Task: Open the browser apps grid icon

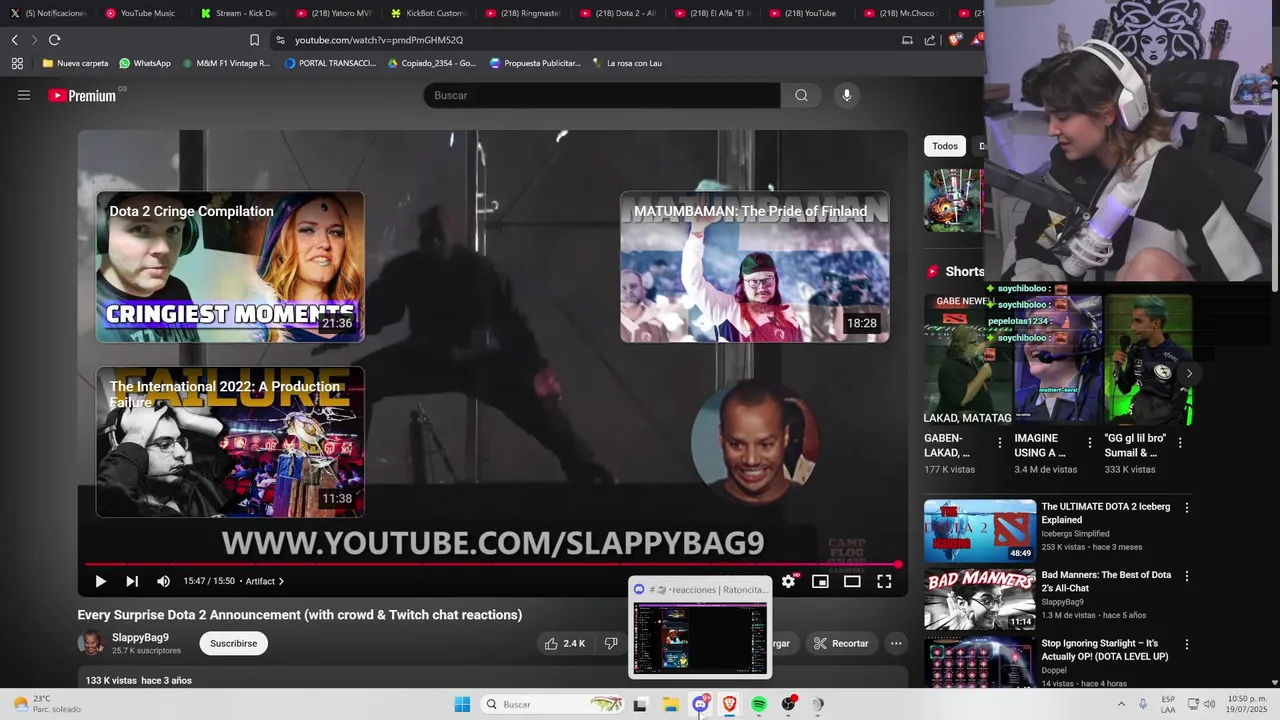Action: tap(17, 63)
